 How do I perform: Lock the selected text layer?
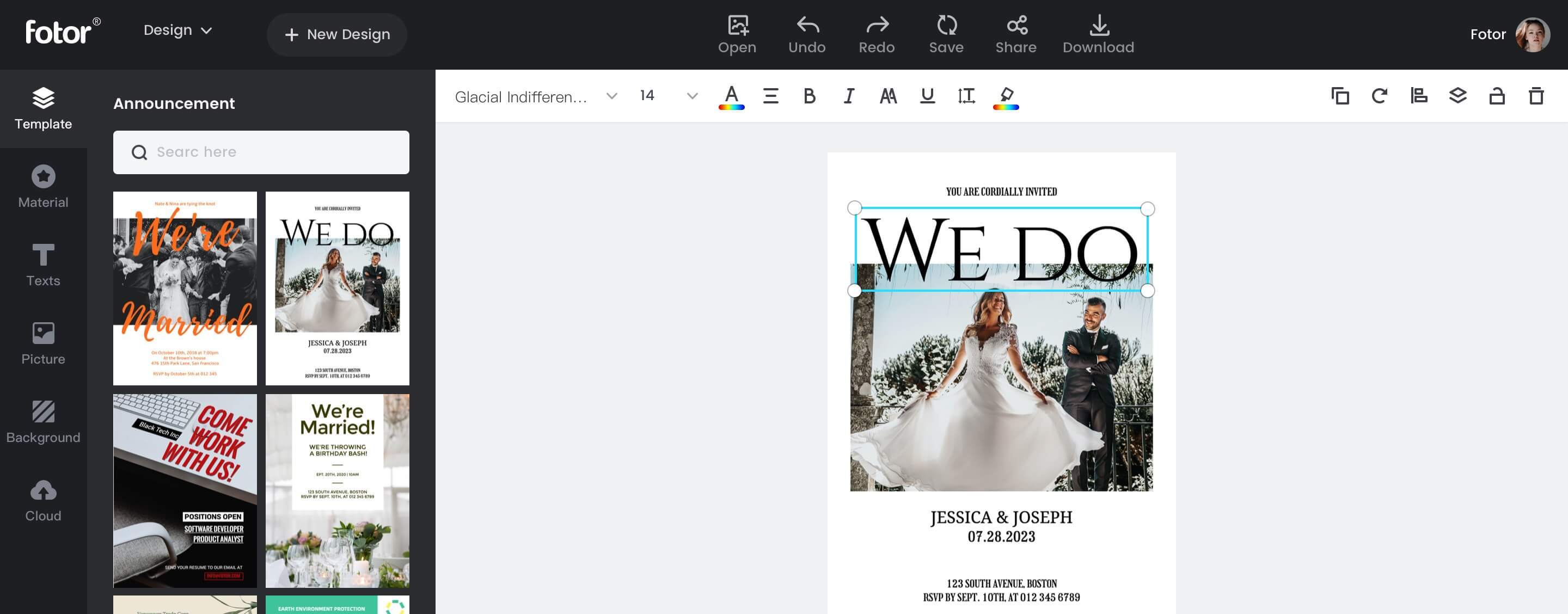pos(1497,96)
